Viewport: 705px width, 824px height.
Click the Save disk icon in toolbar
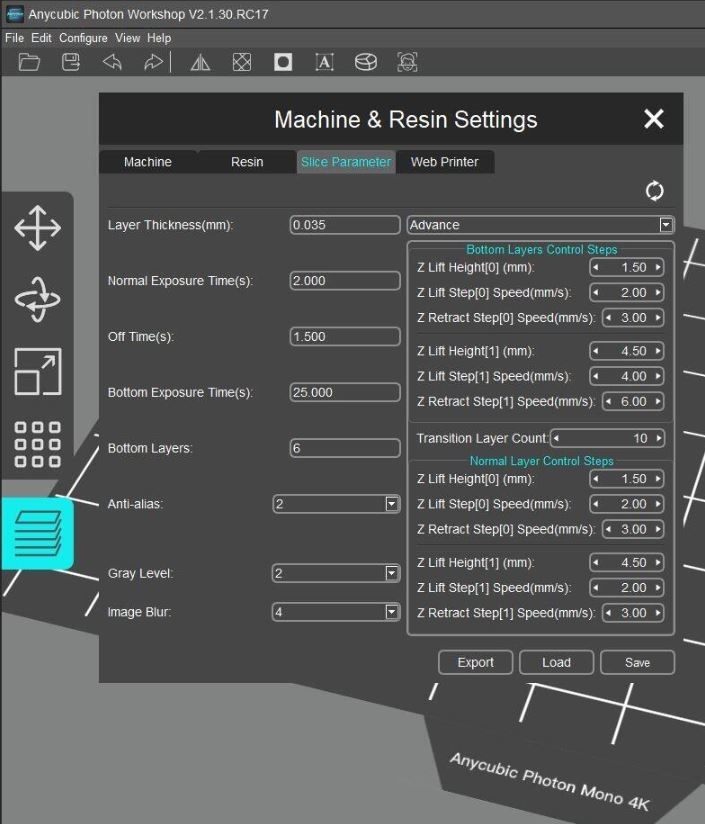[71, 62]
